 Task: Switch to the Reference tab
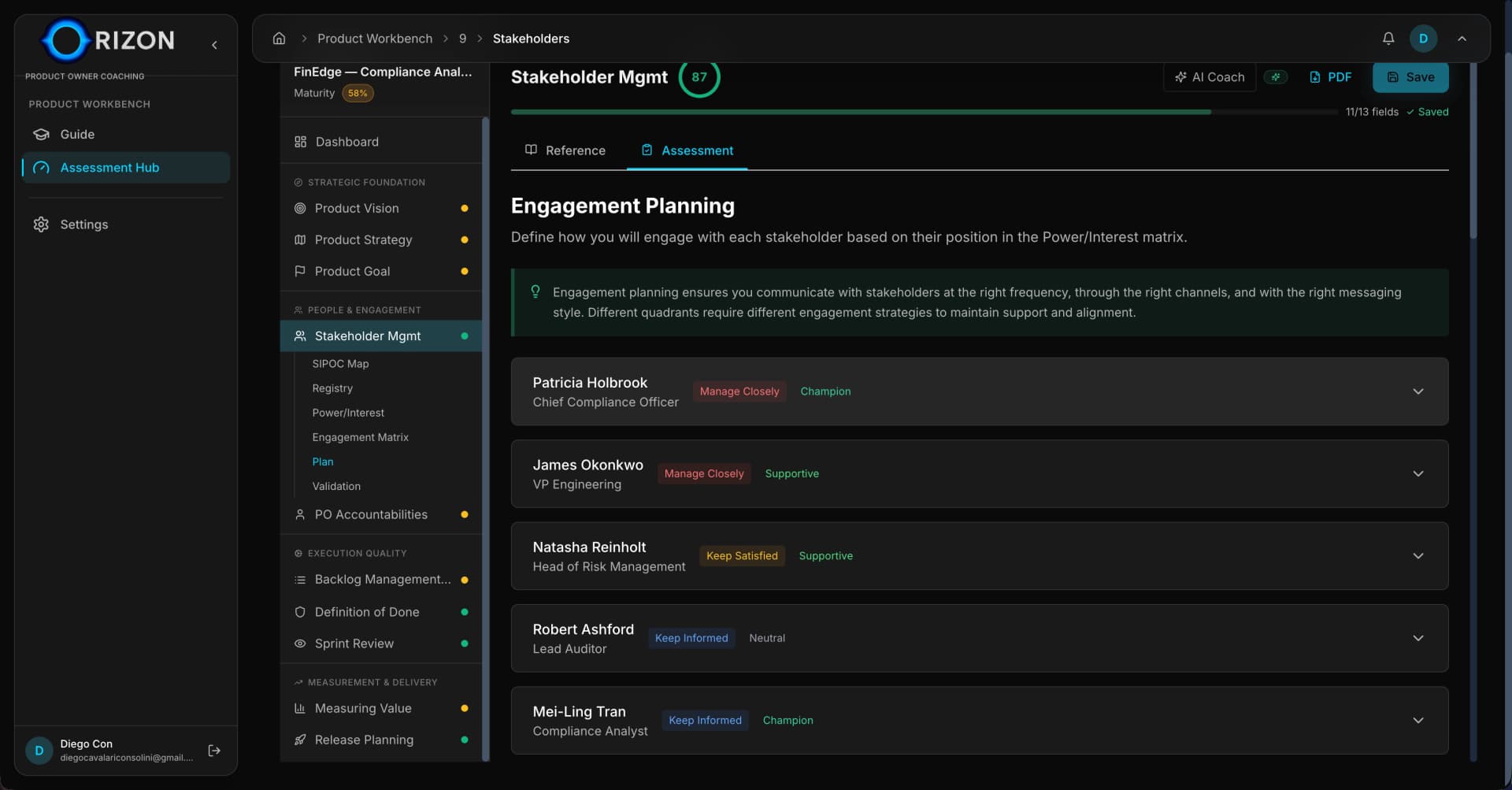pyautogui.click(x=565, y=150)
